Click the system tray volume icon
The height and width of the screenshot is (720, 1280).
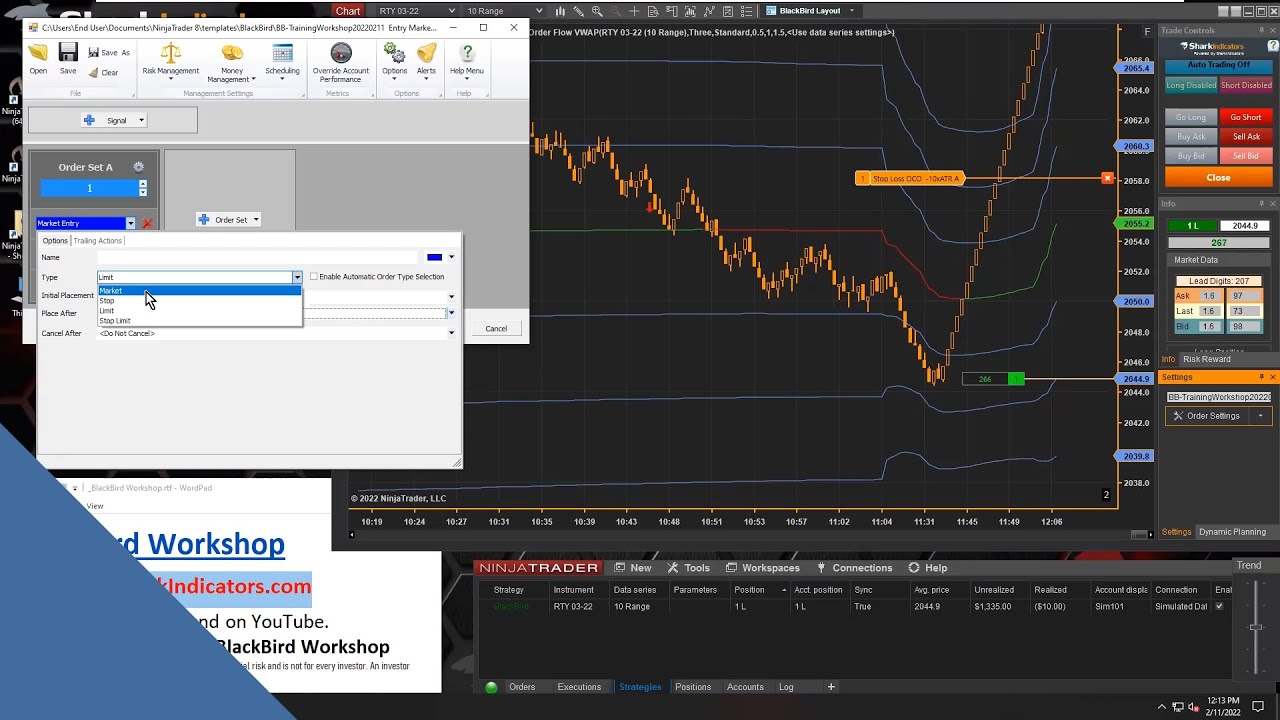click(1193, 706)
